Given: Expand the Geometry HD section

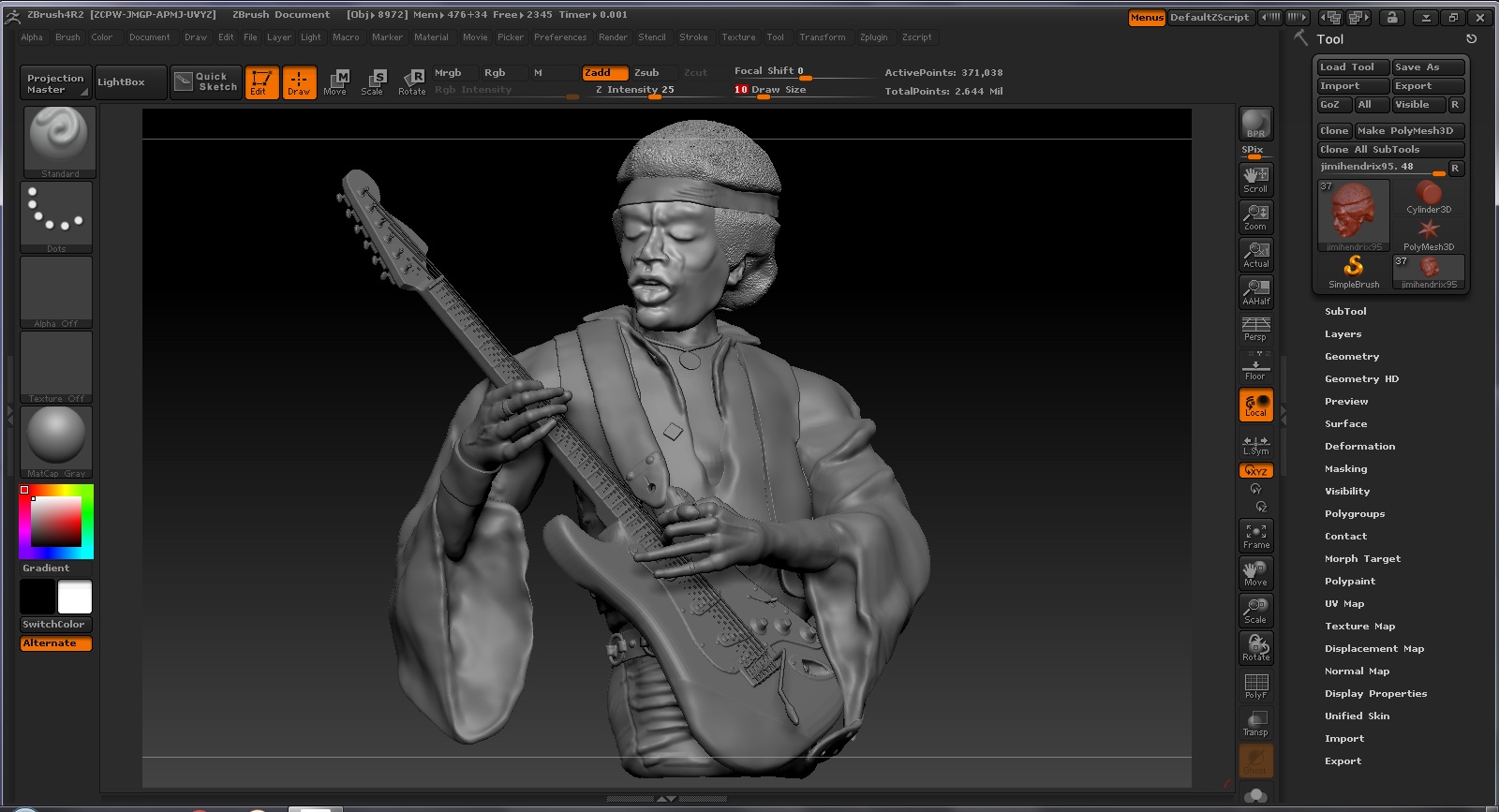Looking at the screenshot, I should tap(1361, 378).
